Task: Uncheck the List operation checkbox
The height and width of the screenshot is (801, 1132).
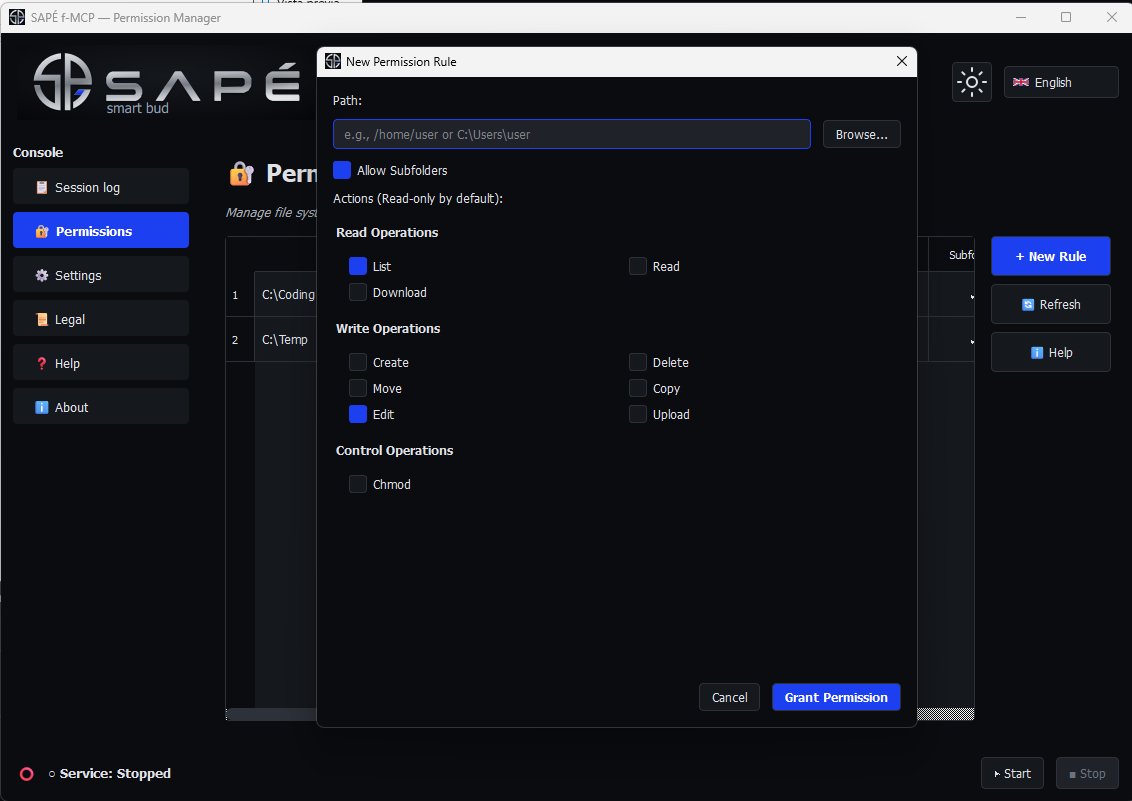Action: pos(358,266)
